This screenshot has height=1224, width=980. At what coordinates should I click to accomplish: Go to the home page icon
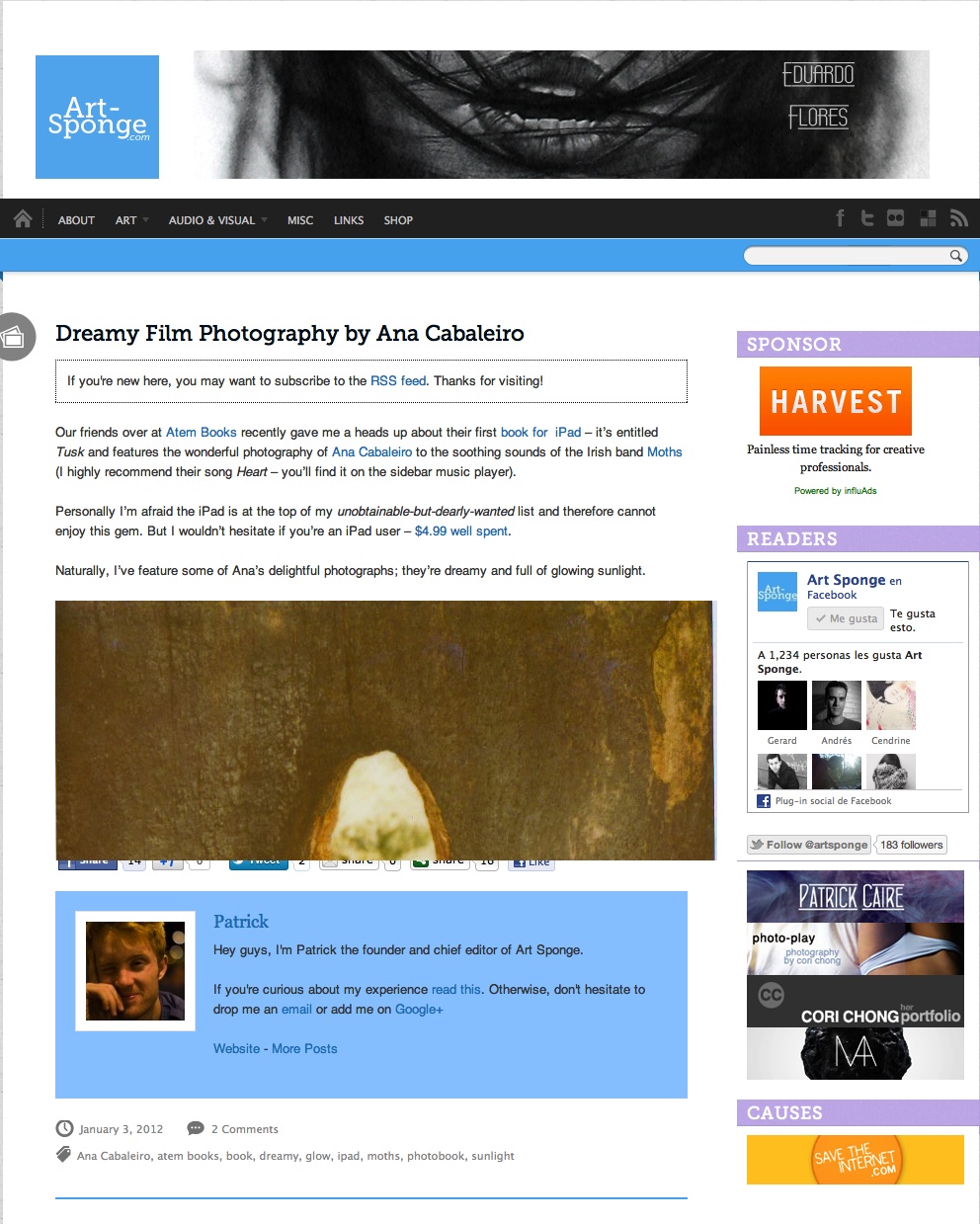tap(23, 218)
